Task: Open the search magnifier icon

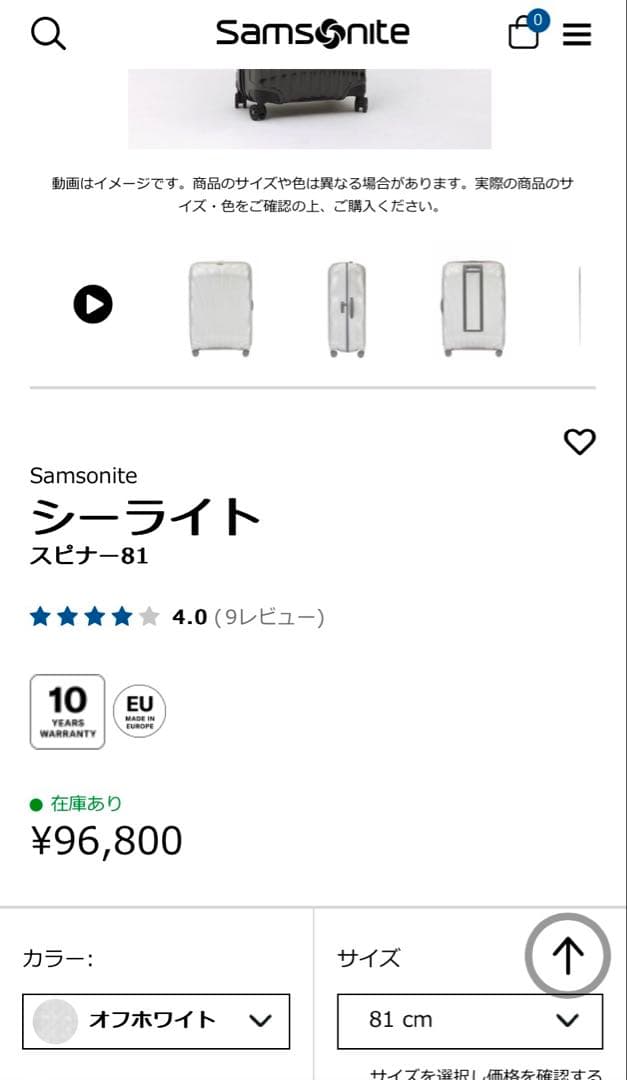Action: tap(47, 33)
